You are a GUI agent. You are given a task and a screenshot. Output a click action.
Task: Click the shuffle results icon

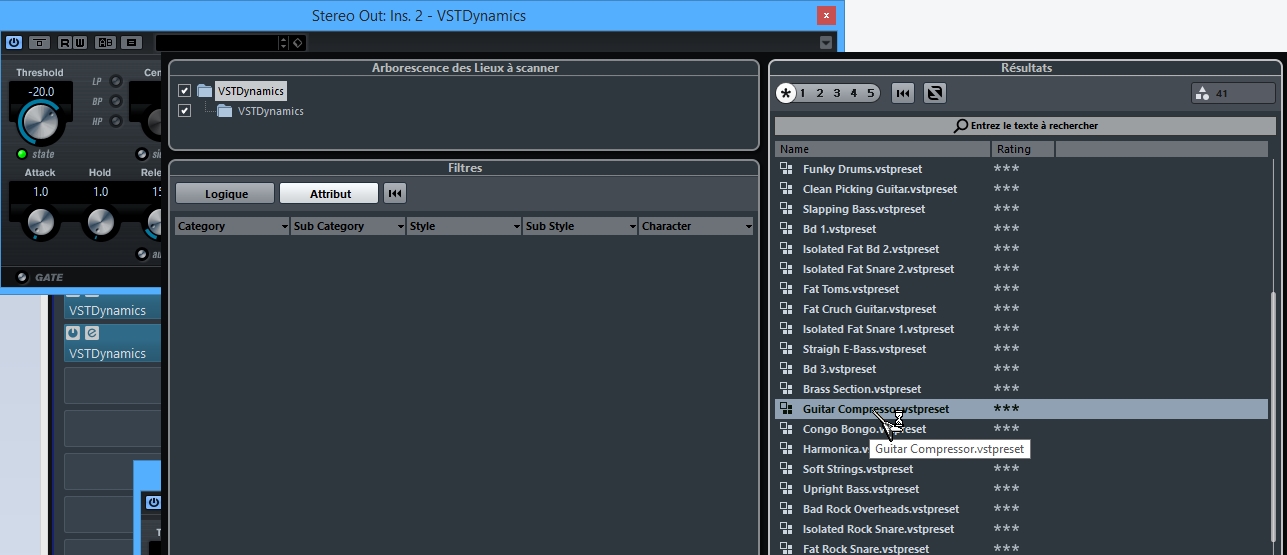point(935,93)
